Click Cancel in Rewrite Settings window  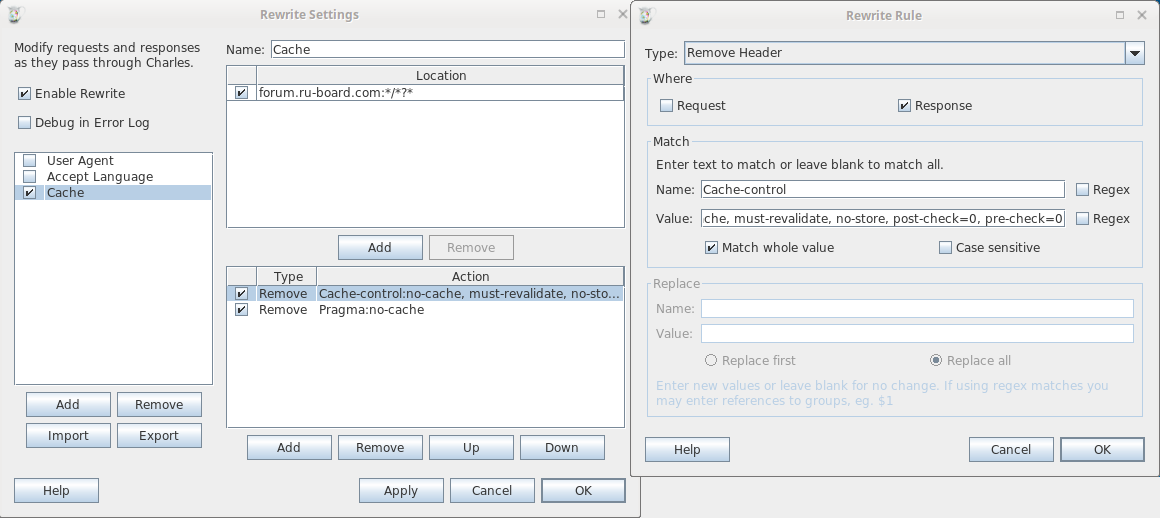tap(492, 491)
